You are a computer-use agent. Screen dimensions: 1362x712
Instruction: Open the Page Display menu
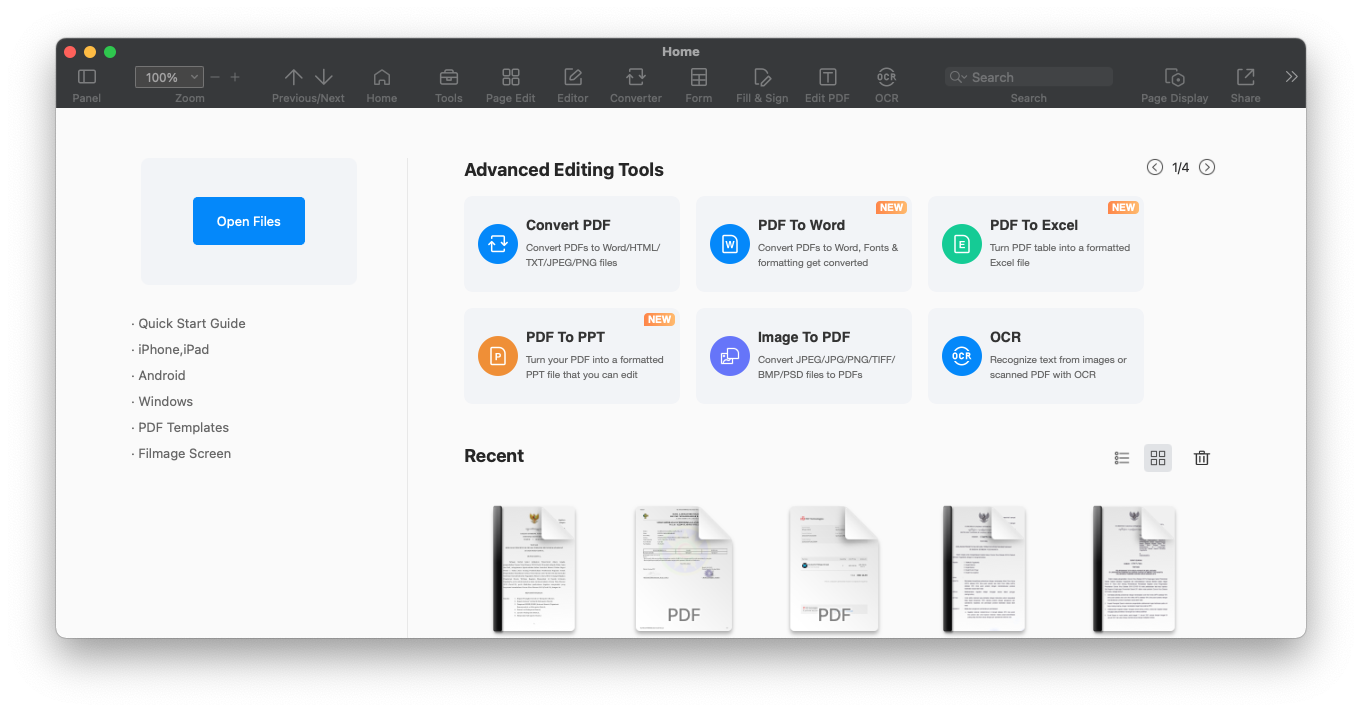[x=1175, y=77]
